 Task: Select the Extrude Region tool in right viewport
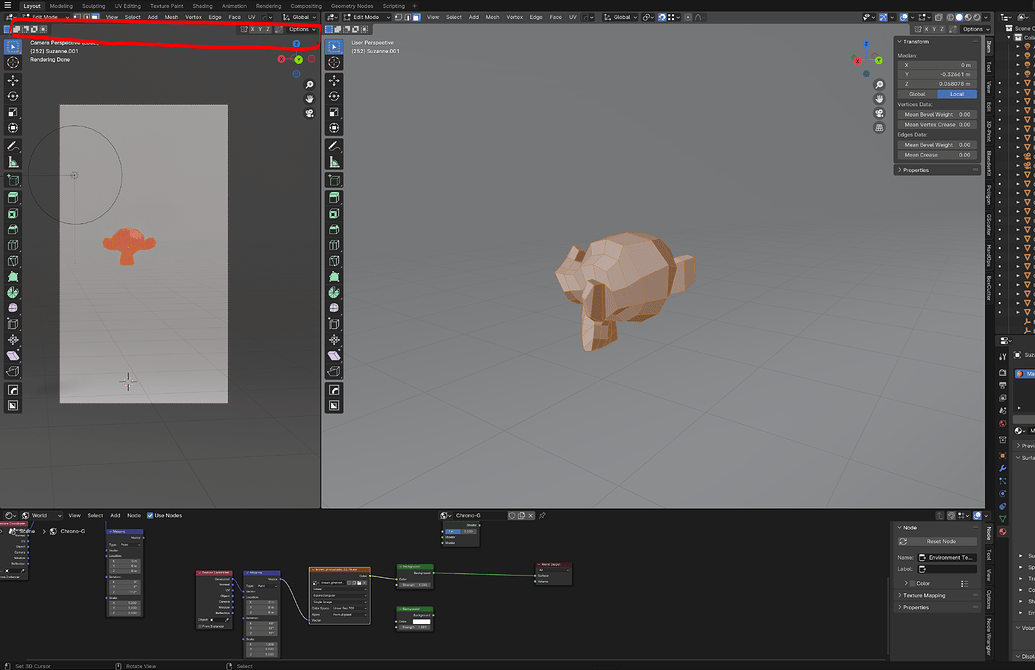334,197
